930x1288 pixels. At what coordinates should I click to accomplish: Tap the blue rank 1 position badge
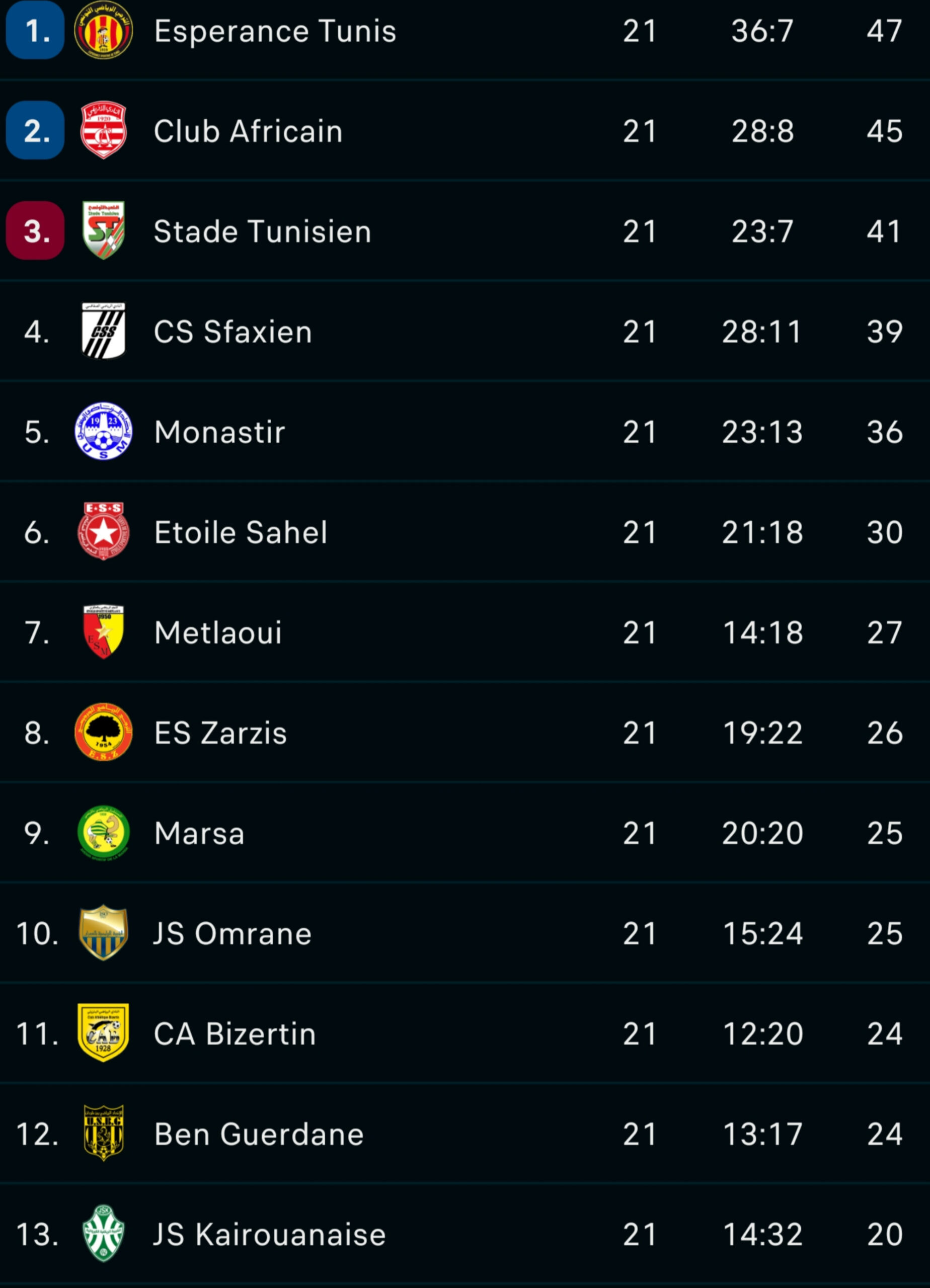[x=35, y=31]
